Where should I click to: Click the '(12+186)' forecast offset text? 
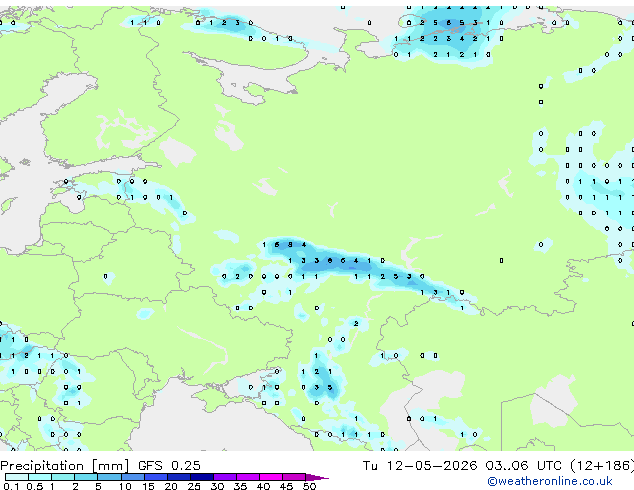click(x=602, y=466)
